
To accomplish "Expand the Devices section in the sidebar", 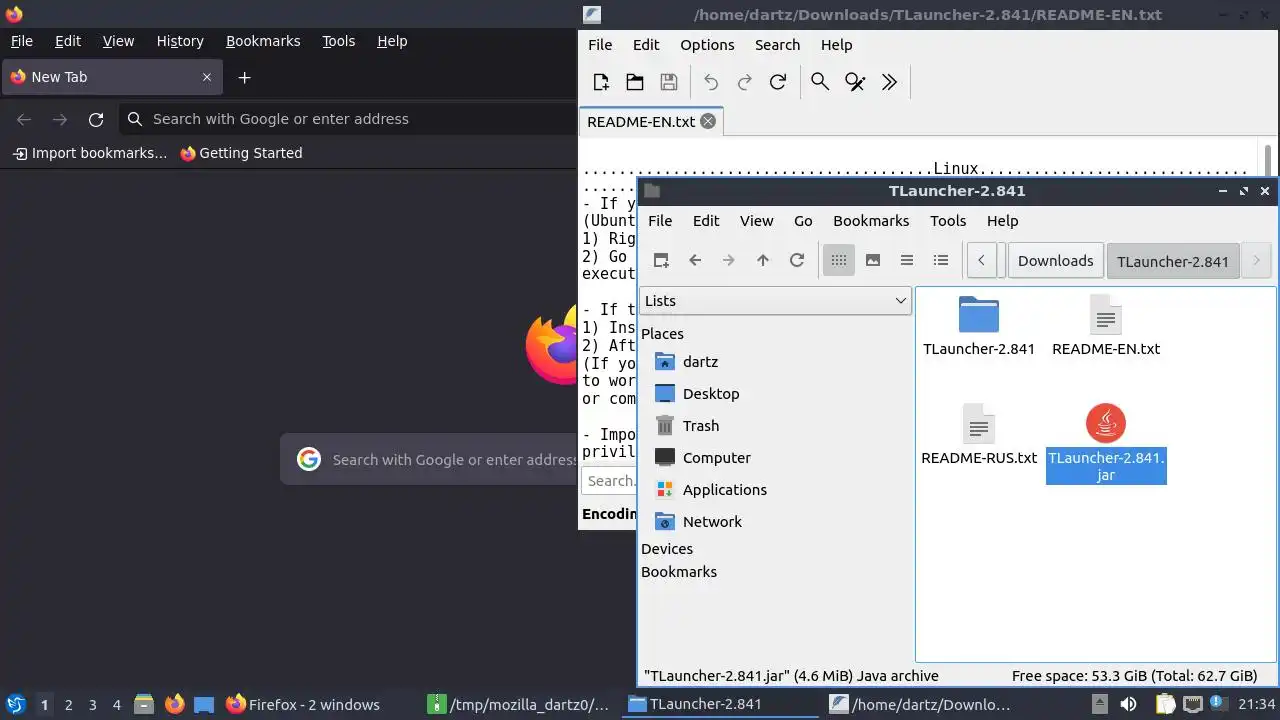I will [667, 549].
